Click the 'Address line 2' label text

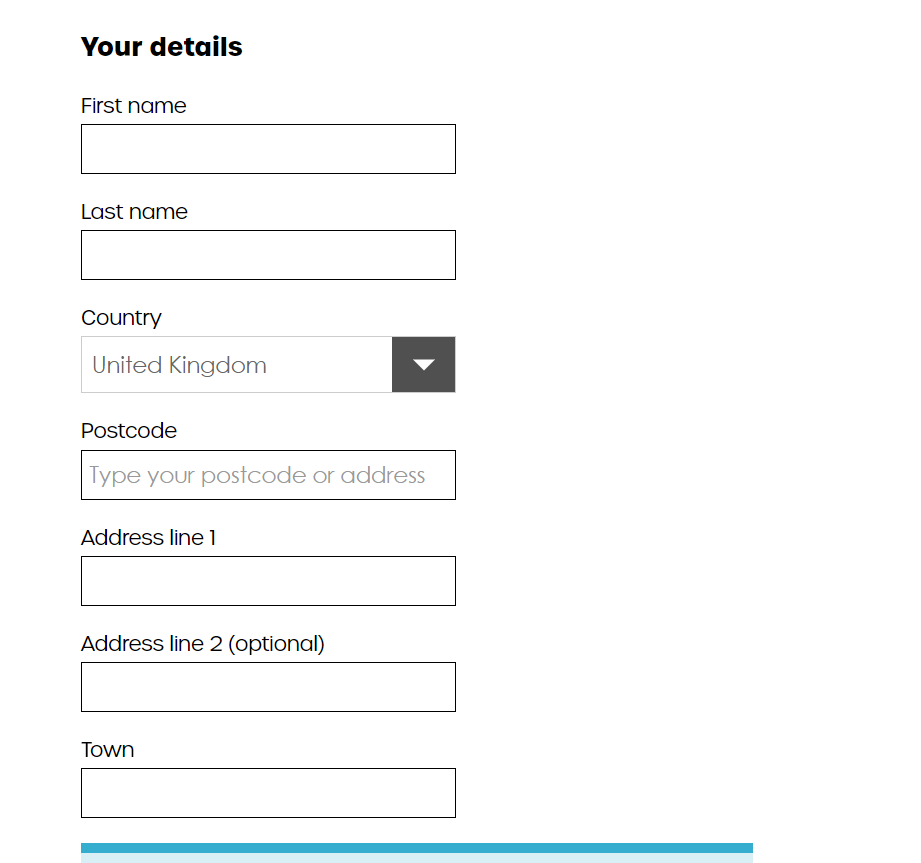pos(151,644)
